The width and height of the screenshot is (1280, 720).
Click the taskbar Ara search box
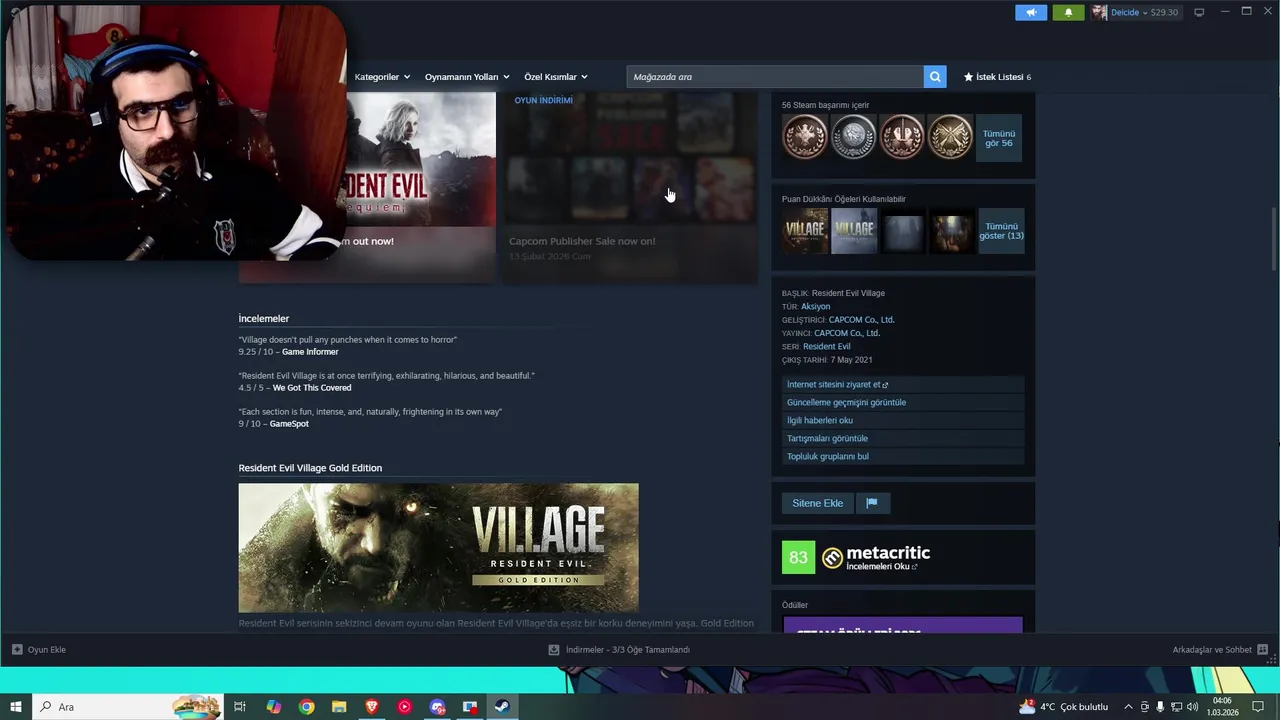tap(128, 707)
